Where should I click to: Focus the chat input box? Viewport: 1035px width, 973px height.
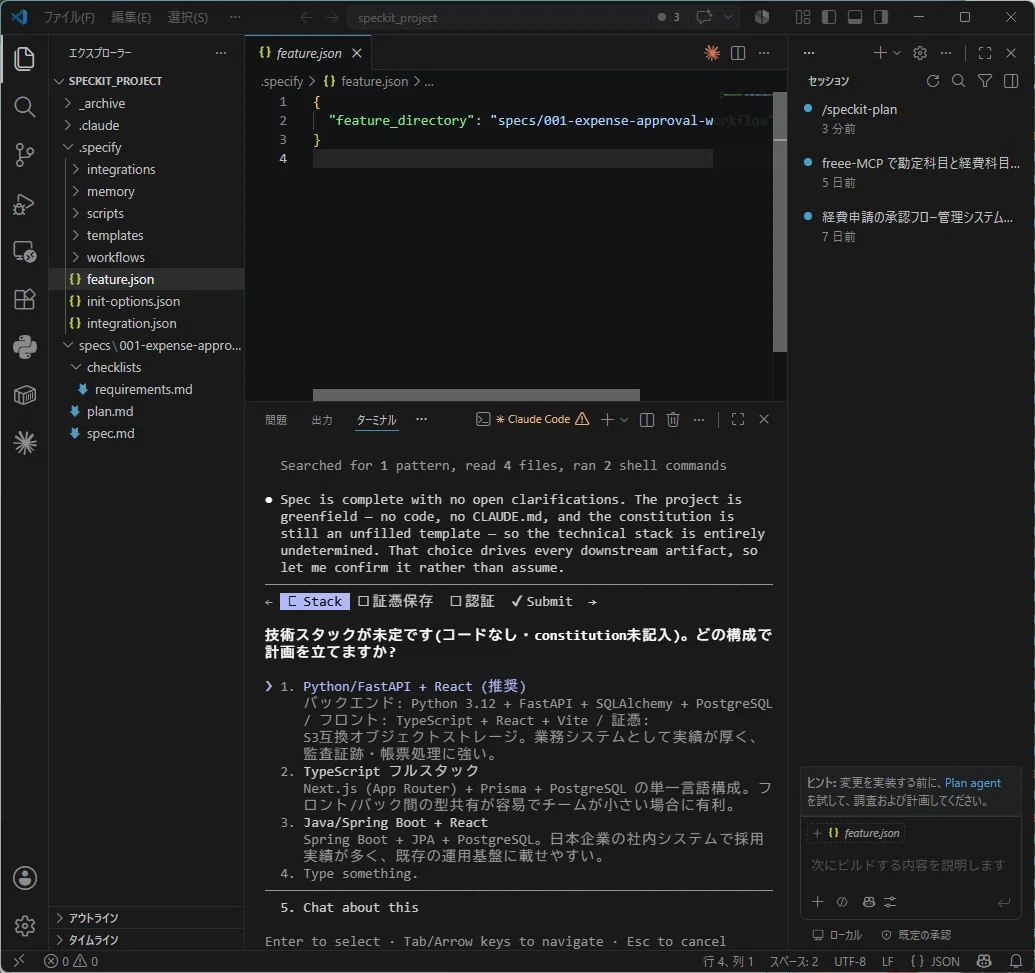click(x=910, y=865)
